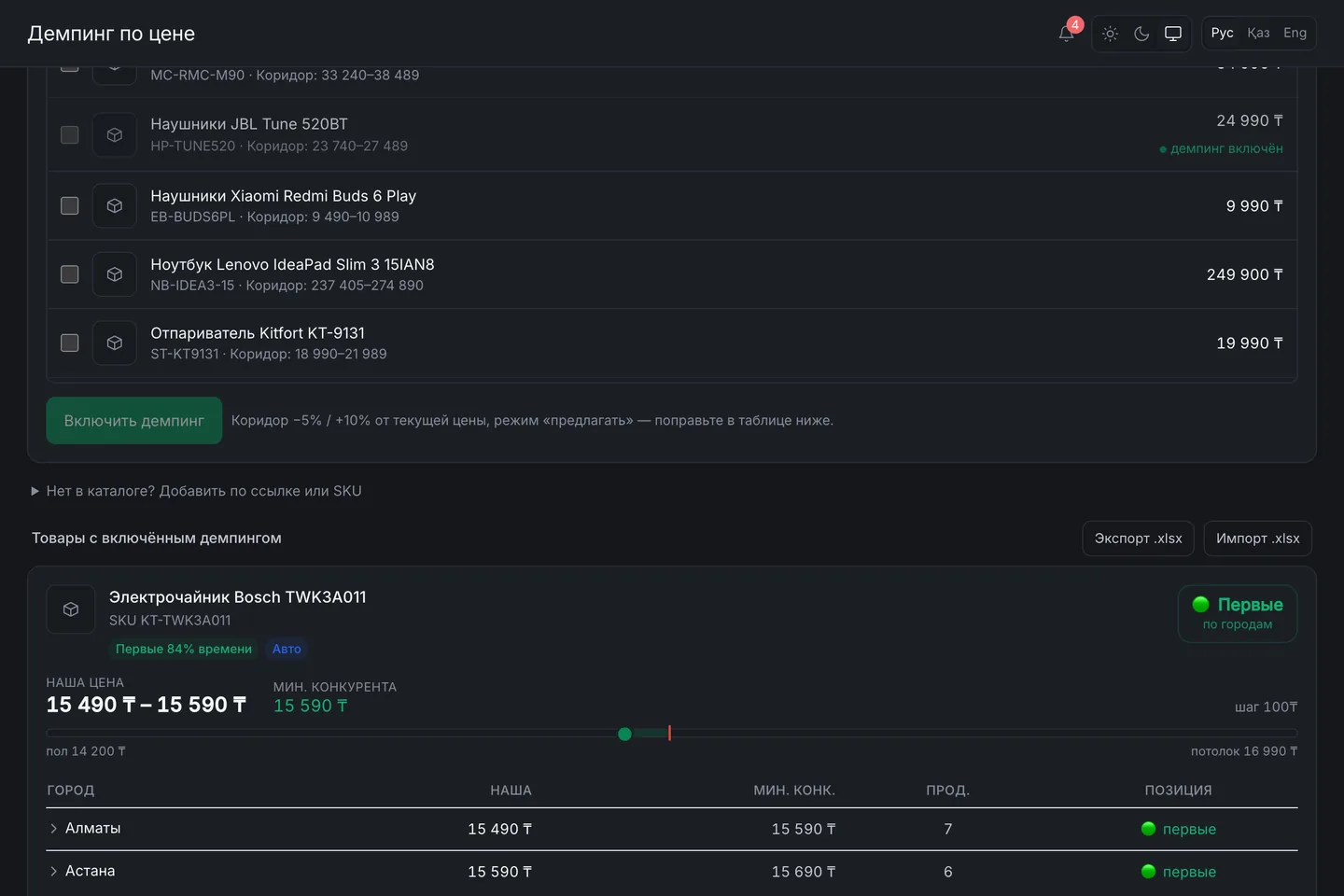Viewport: 1344px width, 896px height.
Task: Click Астана 'первые' position status
Action: 1179,873
